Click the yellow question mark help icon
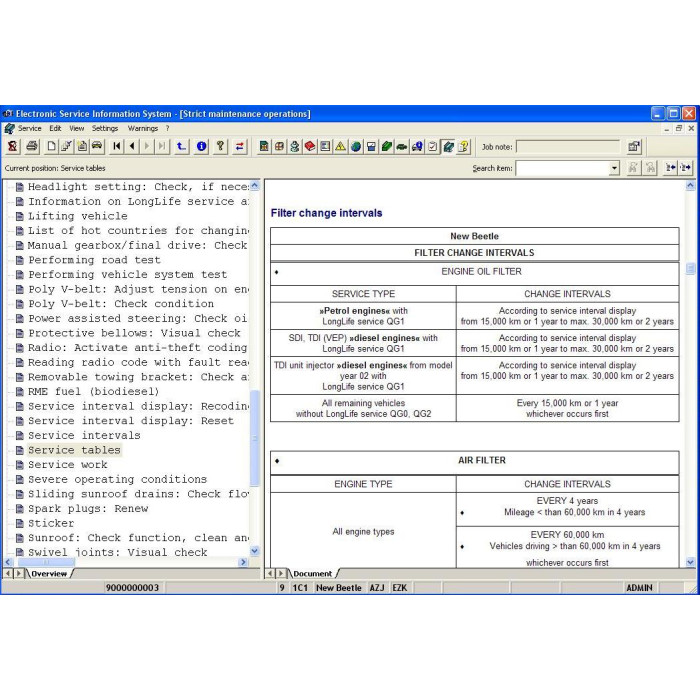 click(x=463, y=146)
